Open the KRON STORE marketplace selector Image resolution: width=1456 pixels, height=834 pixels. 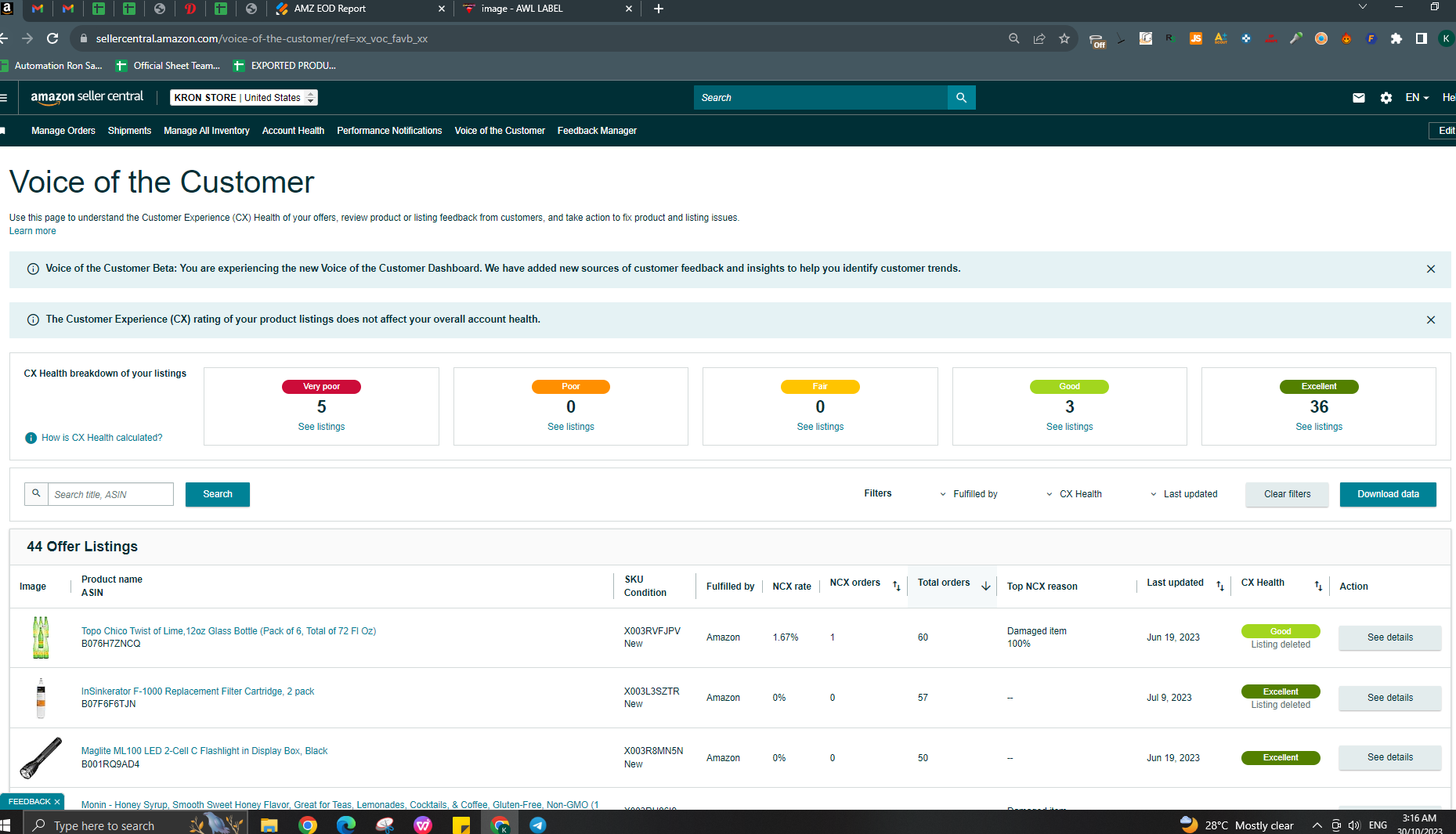244,98
